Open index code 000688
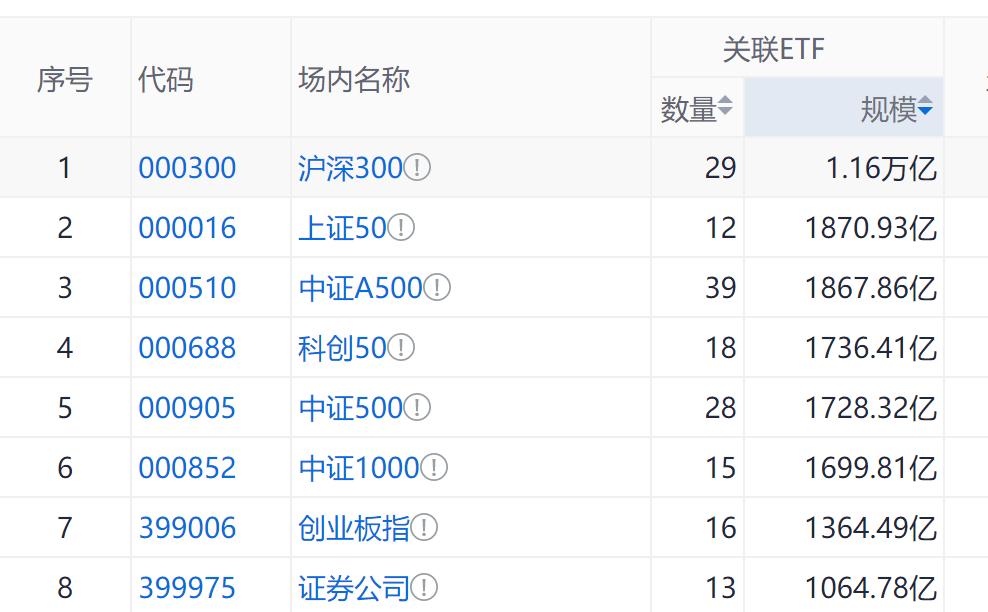This screenshot has width=988, height=612. [187, 347]
